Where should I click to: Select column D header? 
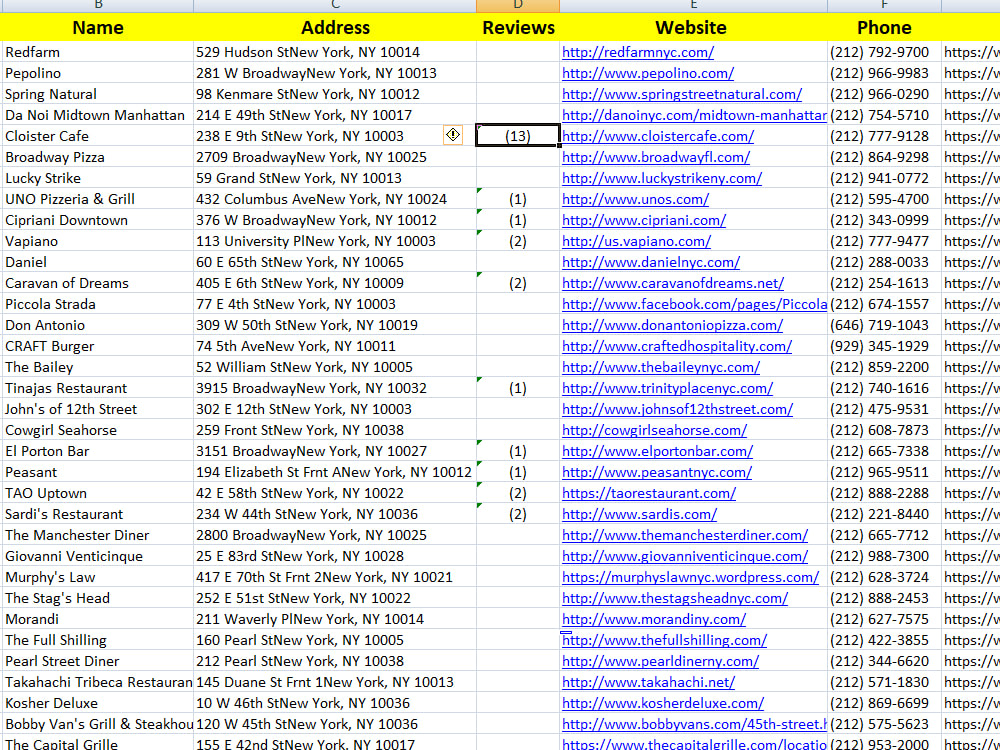pos(518,5)
